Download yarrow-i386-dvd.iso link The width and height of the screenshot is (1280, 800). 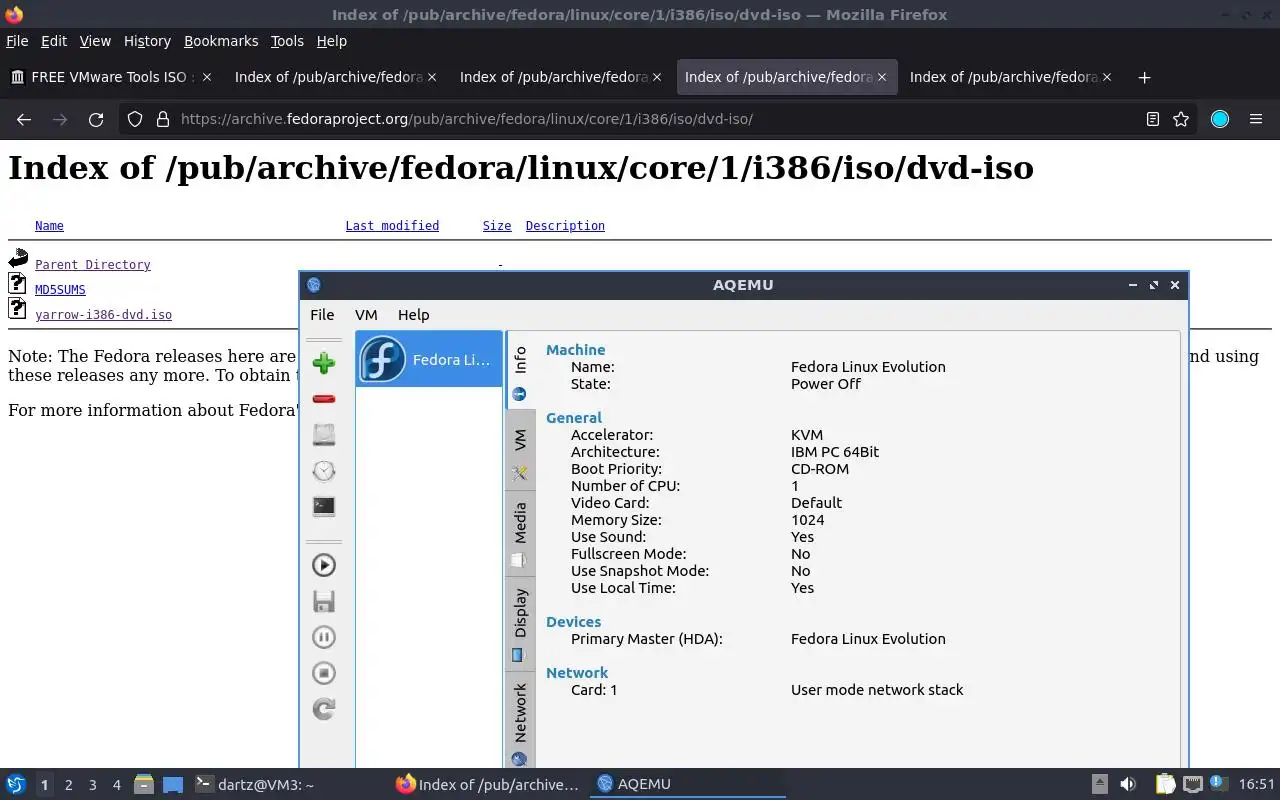tap(103, 315)
